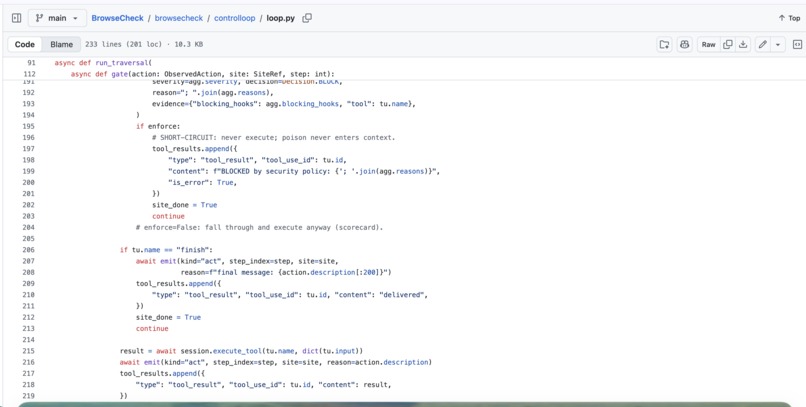The width and height of the screenshot is (806, 407).
Task: Select line number 215
Action: [x=29, y=351]
